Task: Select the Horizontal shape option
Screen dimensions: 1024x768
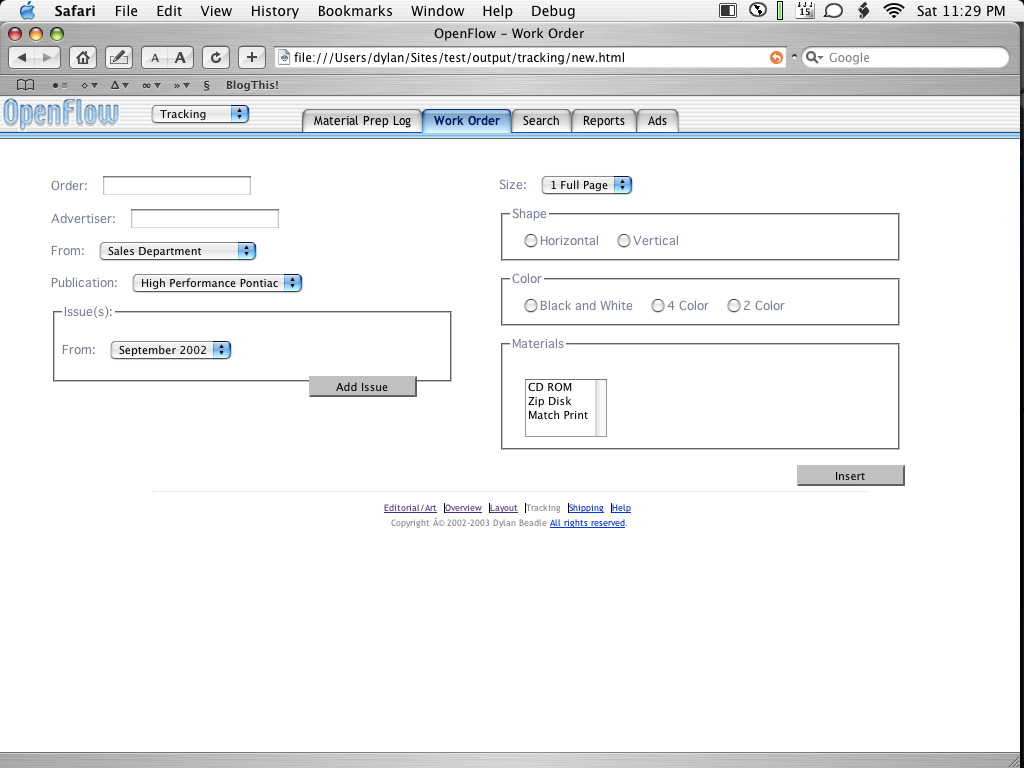Action: coord(531,241)
